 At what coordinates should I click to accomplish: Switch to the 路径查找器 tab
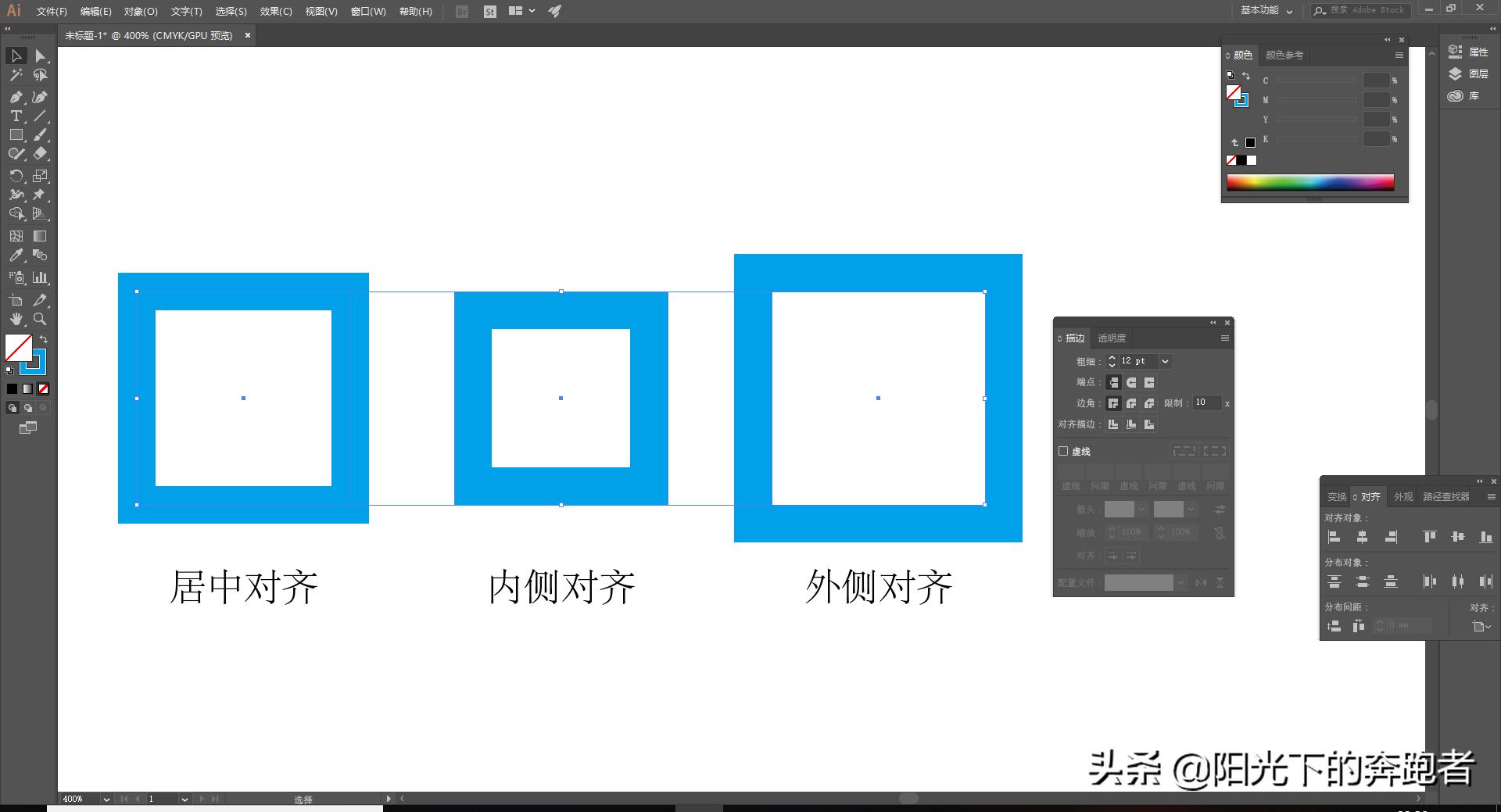[1446, 497]
